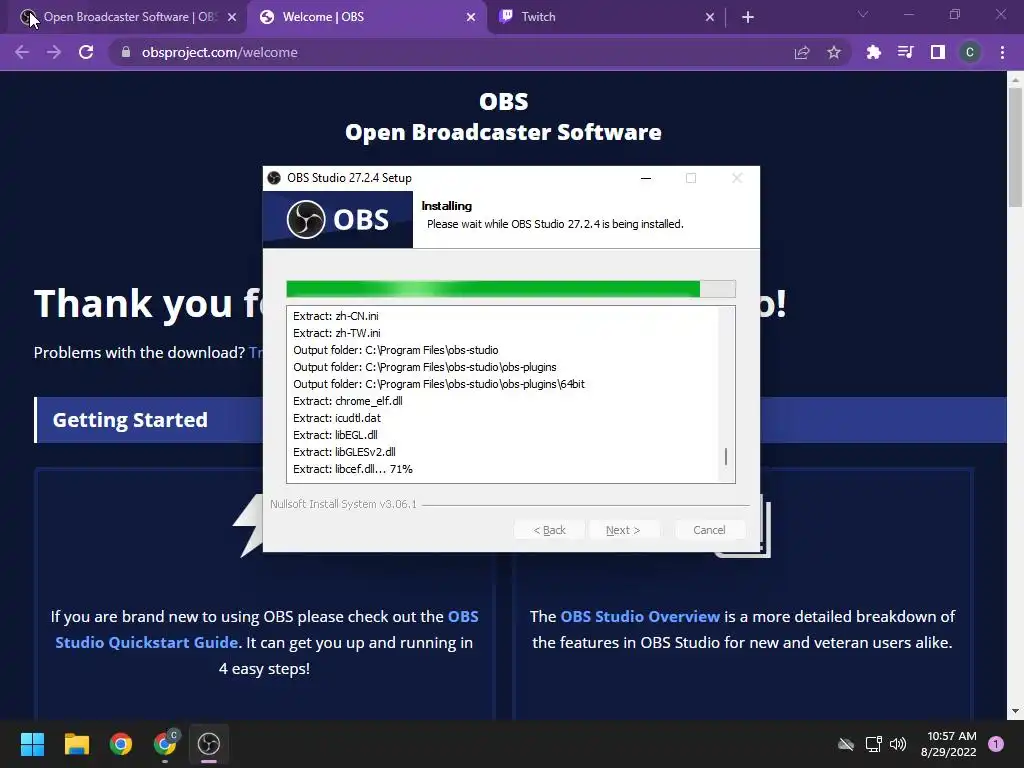Select the log line Extract: libGLESv2.dll
1024x768 pixels.
[344, 452]
